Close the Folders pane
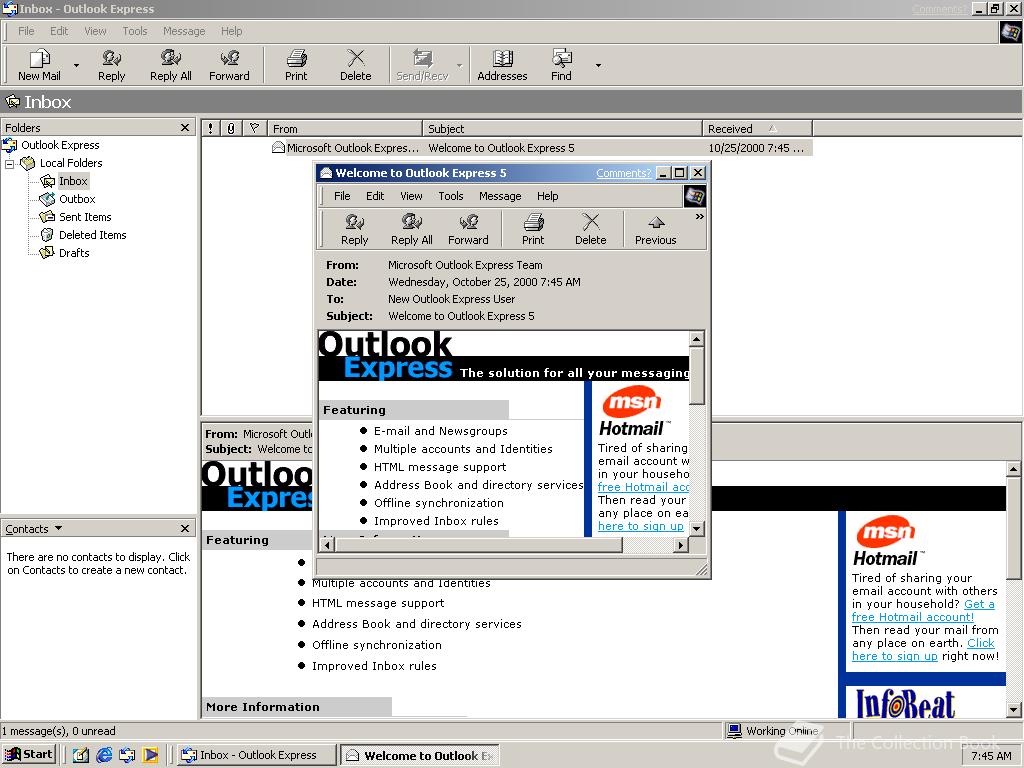Screen dimensions: 1024x768 point(185,127)
